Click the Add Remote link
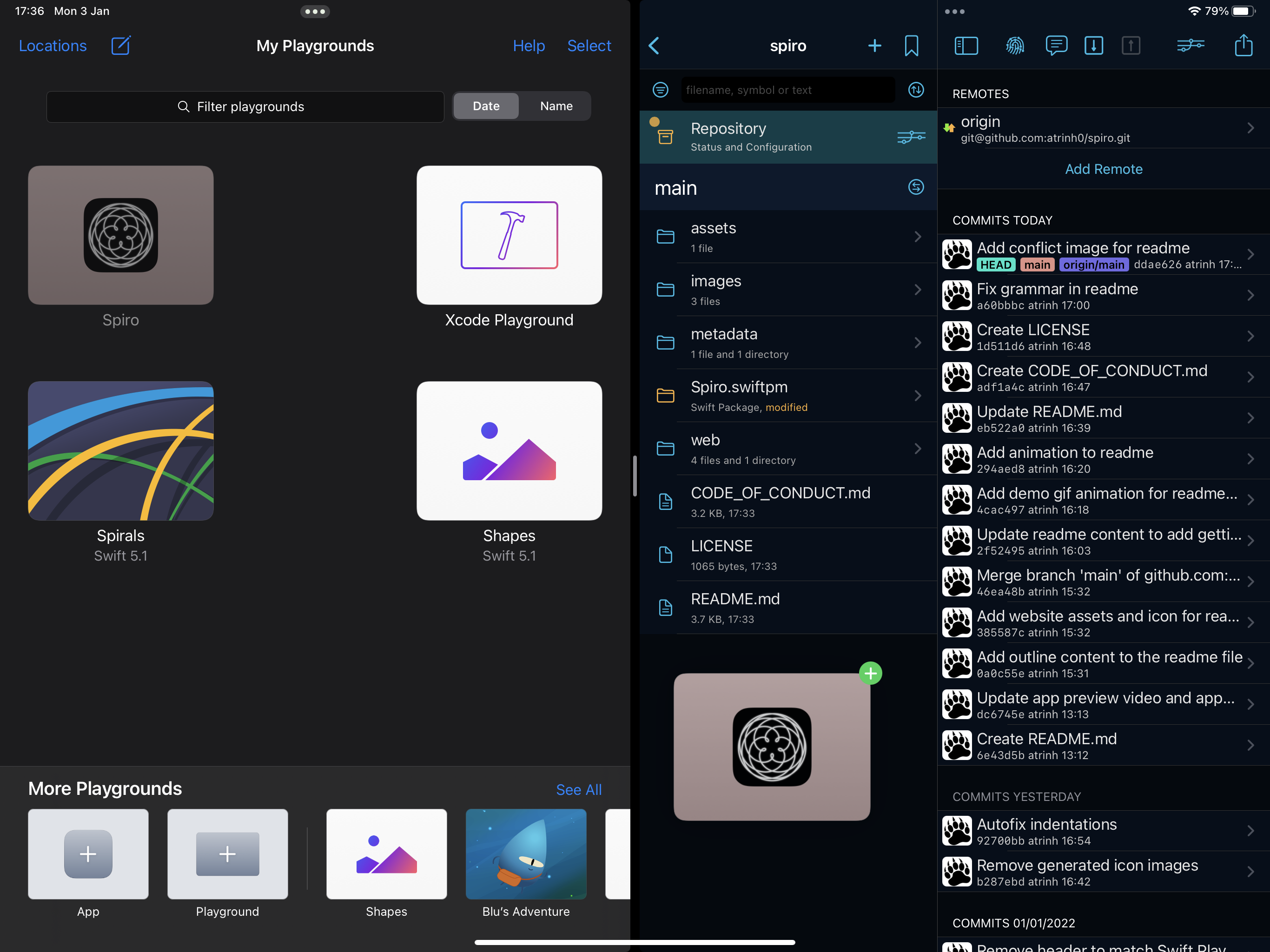1270x952 pixels. 1103,169
